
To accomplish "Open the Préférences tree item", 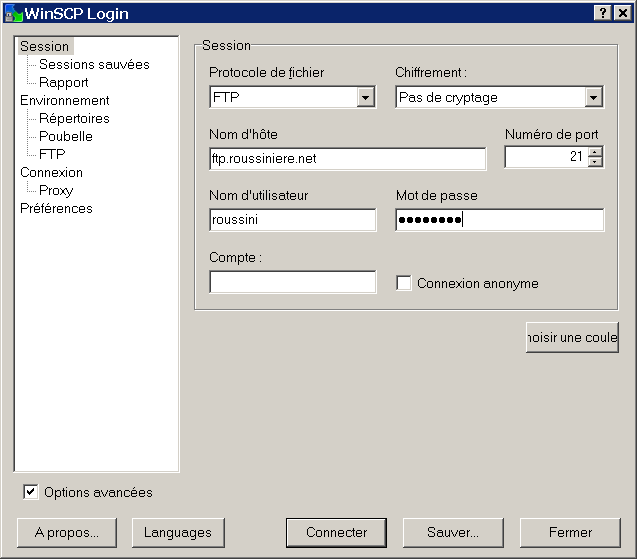I will (56, 208).
